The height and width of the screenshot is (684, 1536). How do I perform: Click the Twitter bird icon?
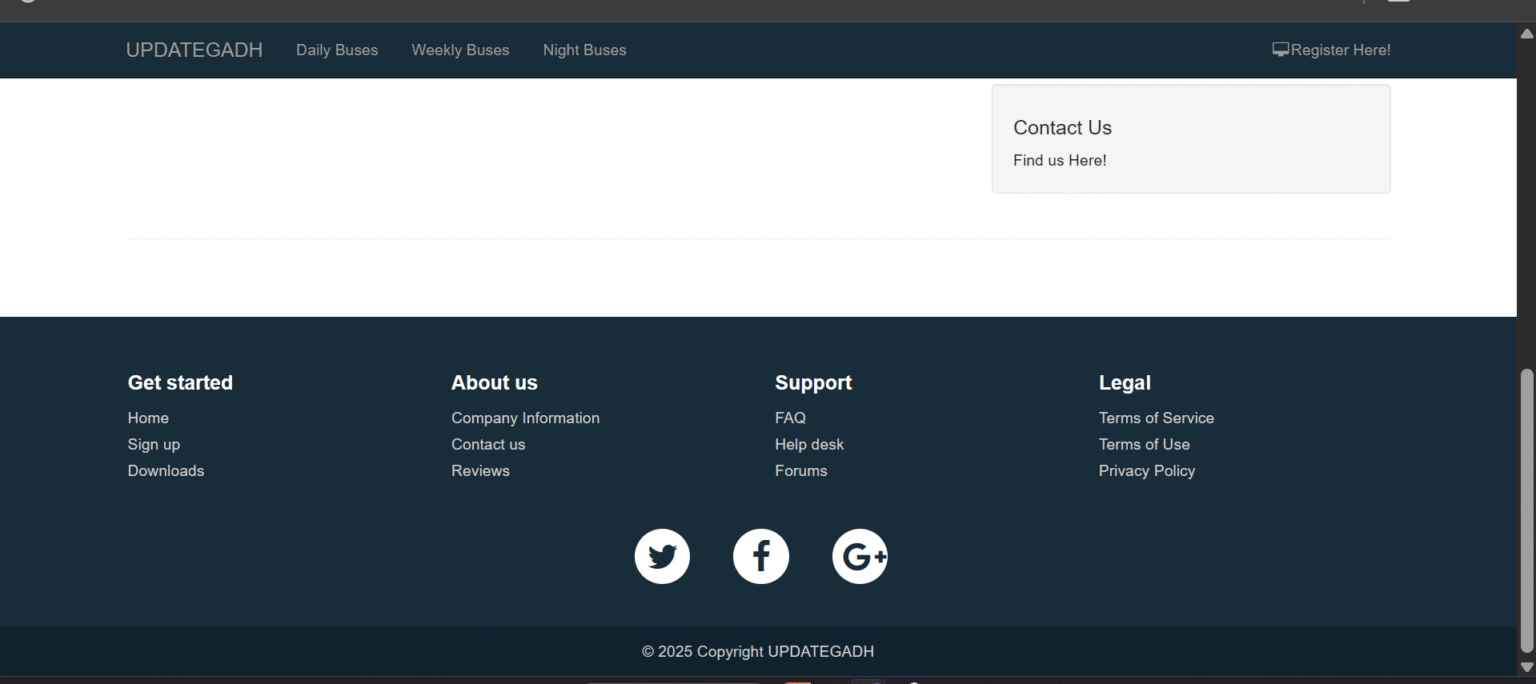pos(662,556)
